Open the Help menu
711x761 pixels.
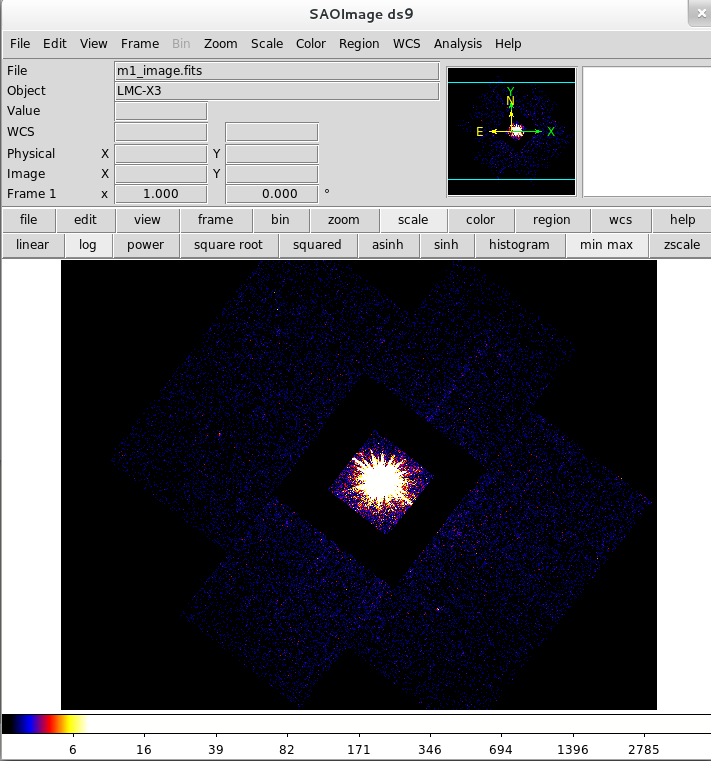pyautogui.click(x=508, y=44)
